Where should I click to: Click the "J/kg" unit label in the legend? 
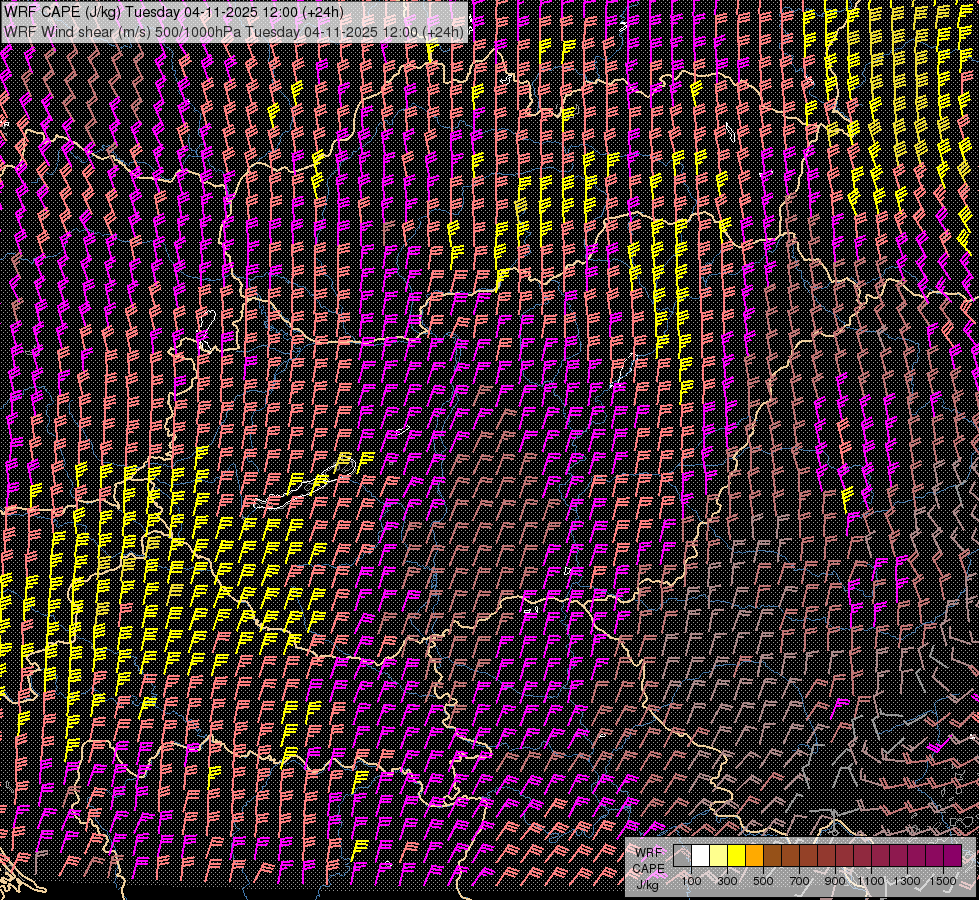pos(648,884)
